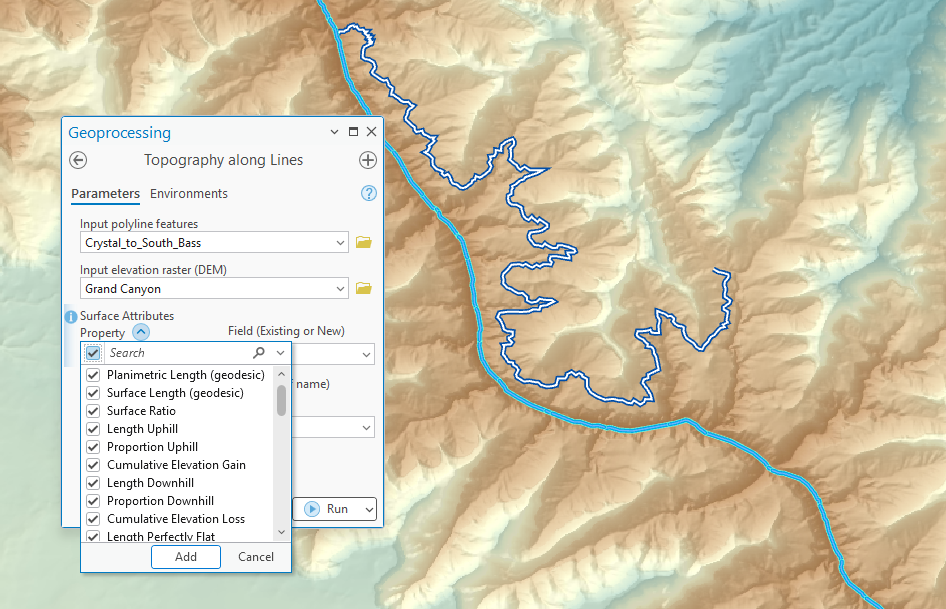Viewport: 946px width, 609px height.
Task: Switch to Environments tab
Action: pos(189,194)
